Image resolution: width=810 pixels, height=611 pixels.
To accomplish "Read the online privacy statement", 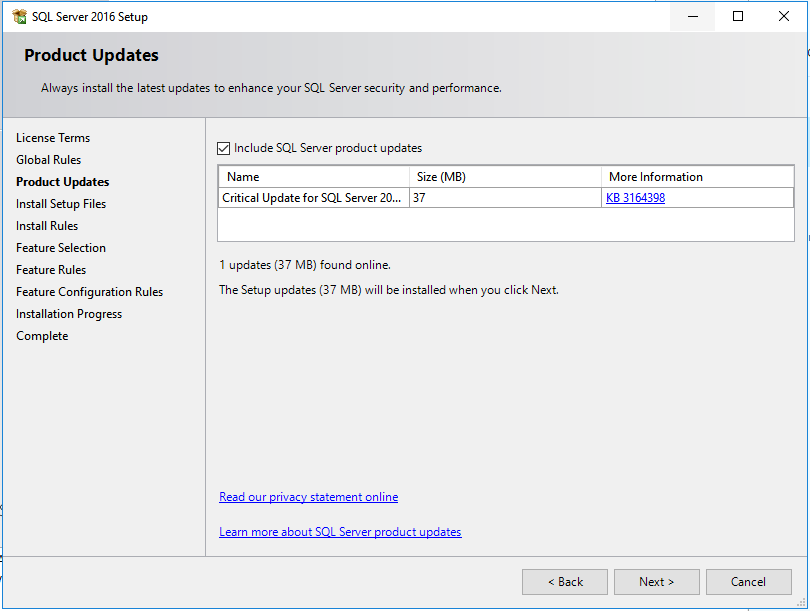I will point(307,496).
